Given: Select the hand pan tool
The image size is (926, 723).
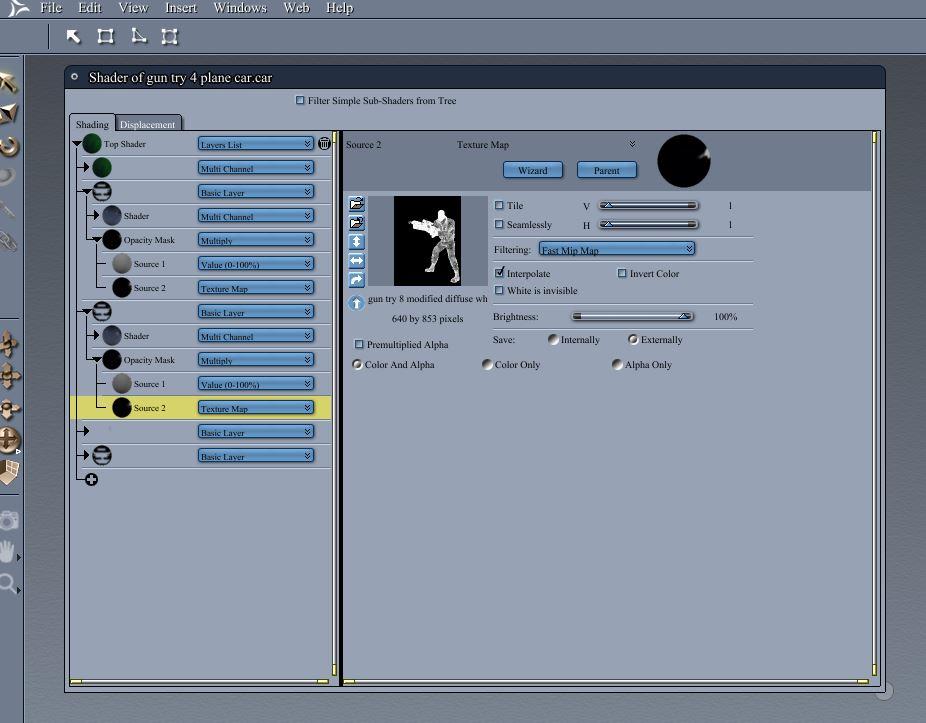Looking at the screenshot, I should click(x=7, y=551).
